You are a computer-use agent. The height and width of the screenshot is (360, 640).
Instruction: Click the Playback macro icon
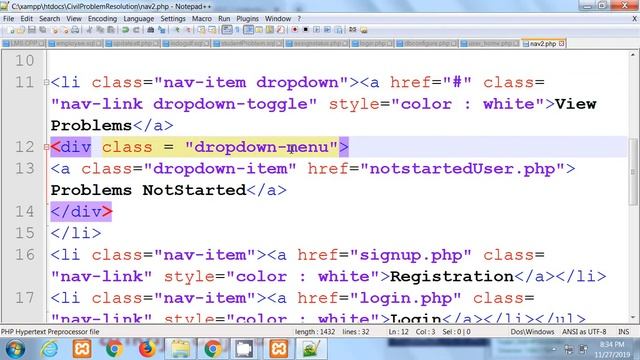(x=317, y=30)
